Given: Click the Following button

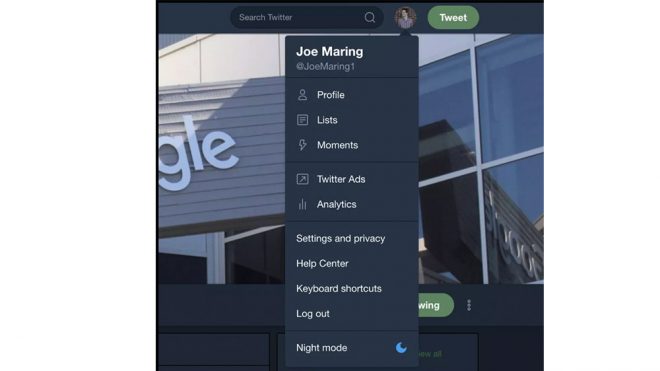Looking at the screenshot, I should click(x=436, y=305).
